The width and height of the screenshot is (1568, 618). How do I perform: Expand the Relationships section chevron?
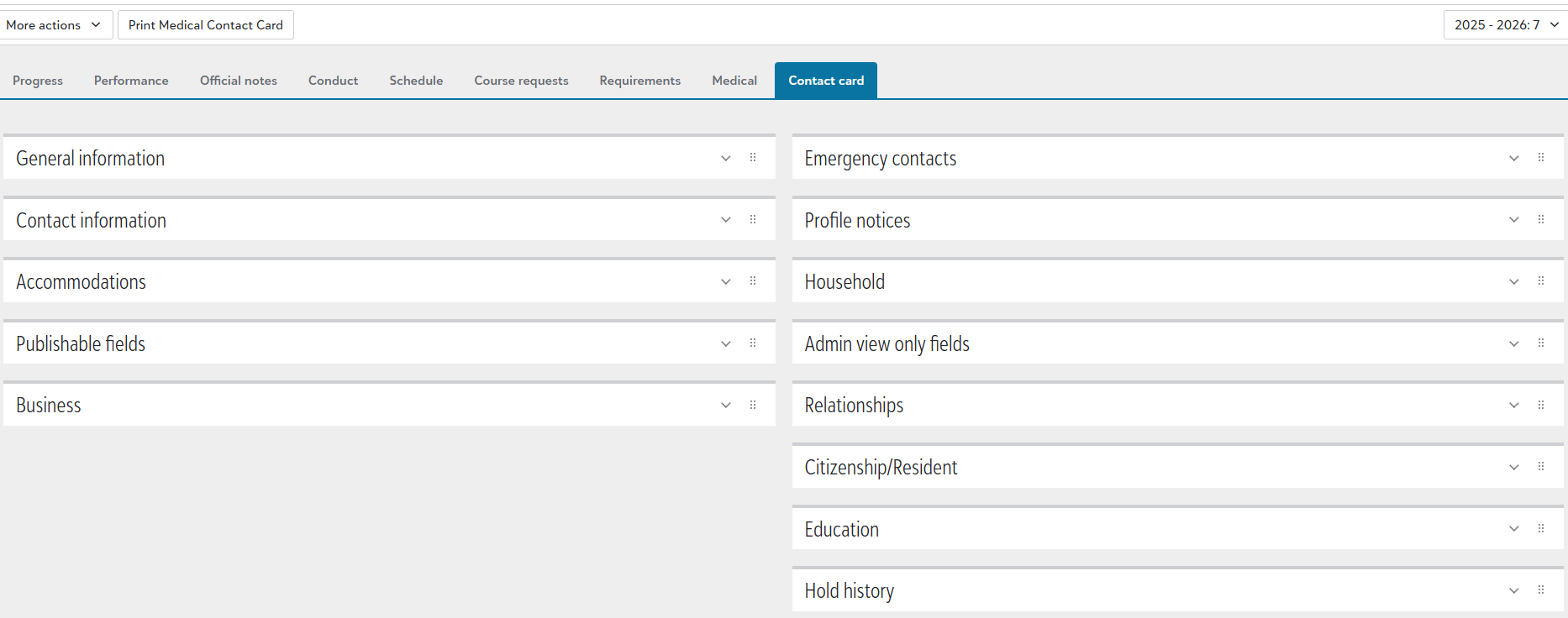pos(1514,405)
